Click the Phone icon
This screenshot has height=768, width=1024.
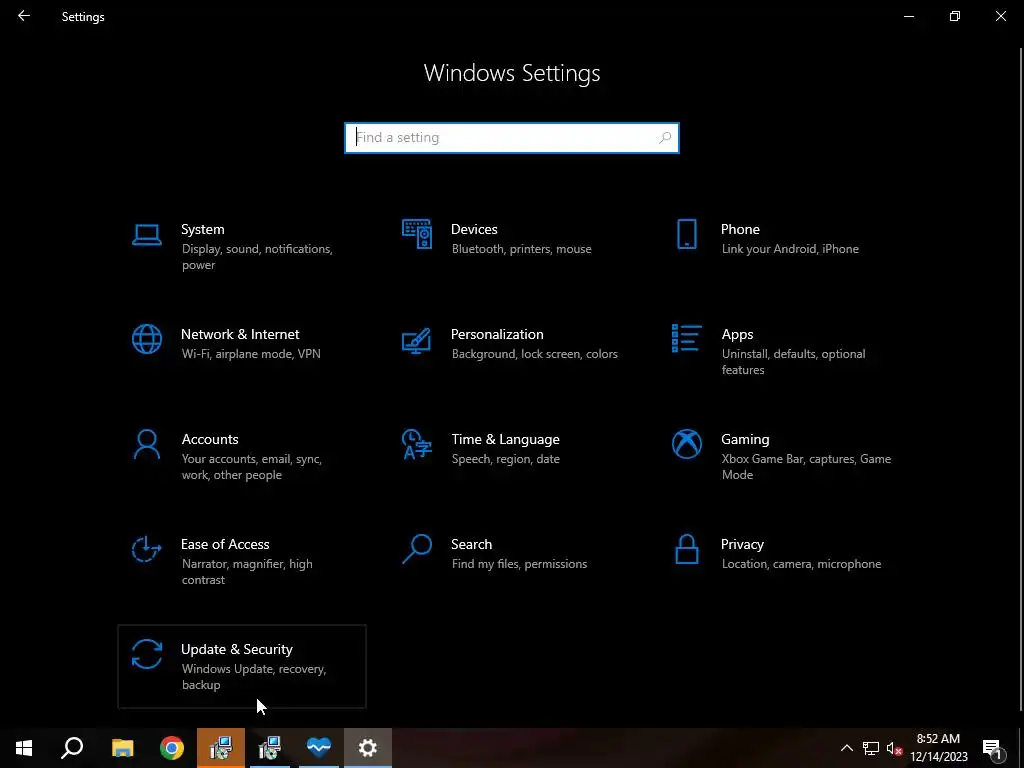(686, 234)
